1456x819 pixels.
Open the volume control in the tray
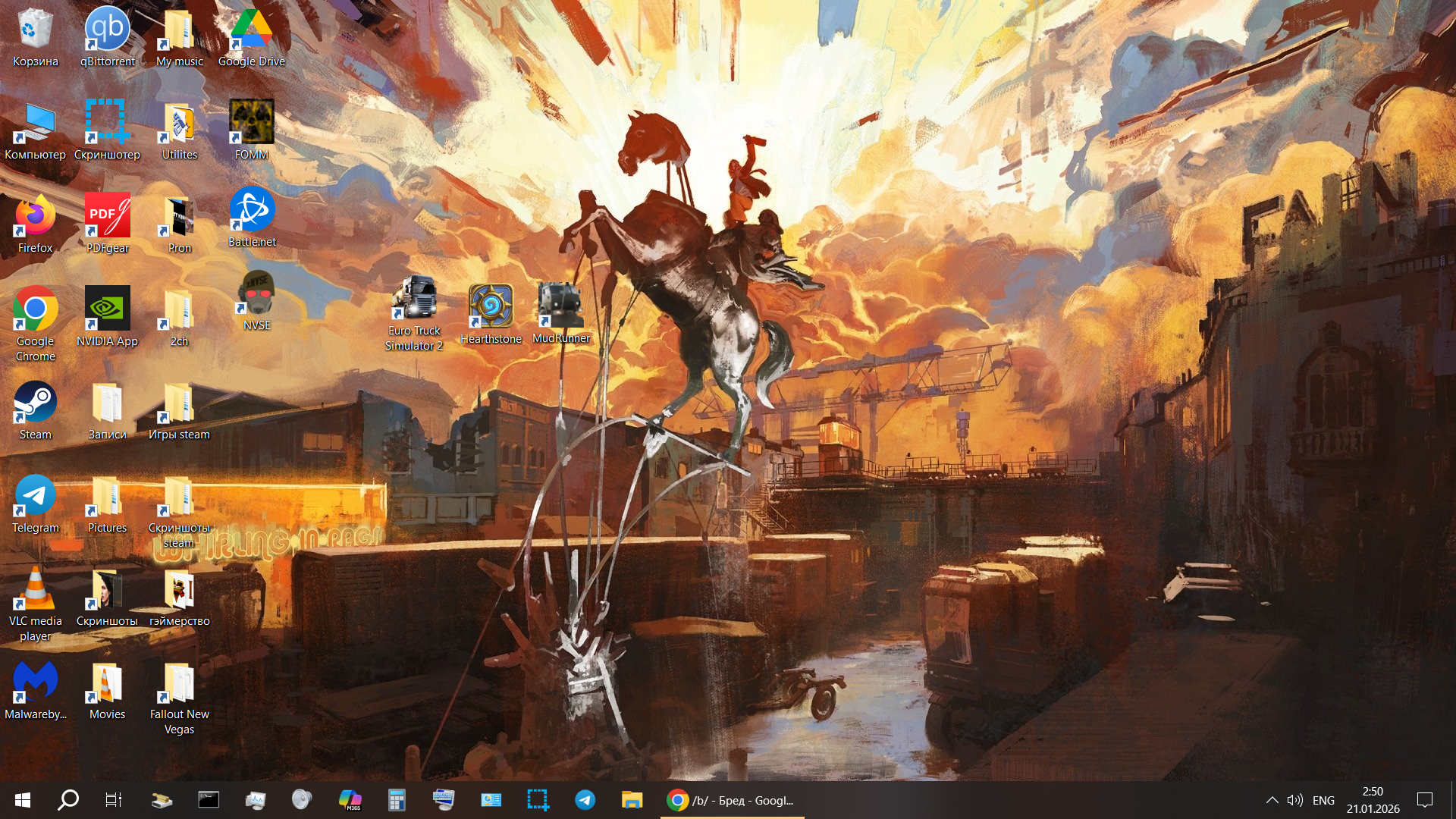[1294, 800]
